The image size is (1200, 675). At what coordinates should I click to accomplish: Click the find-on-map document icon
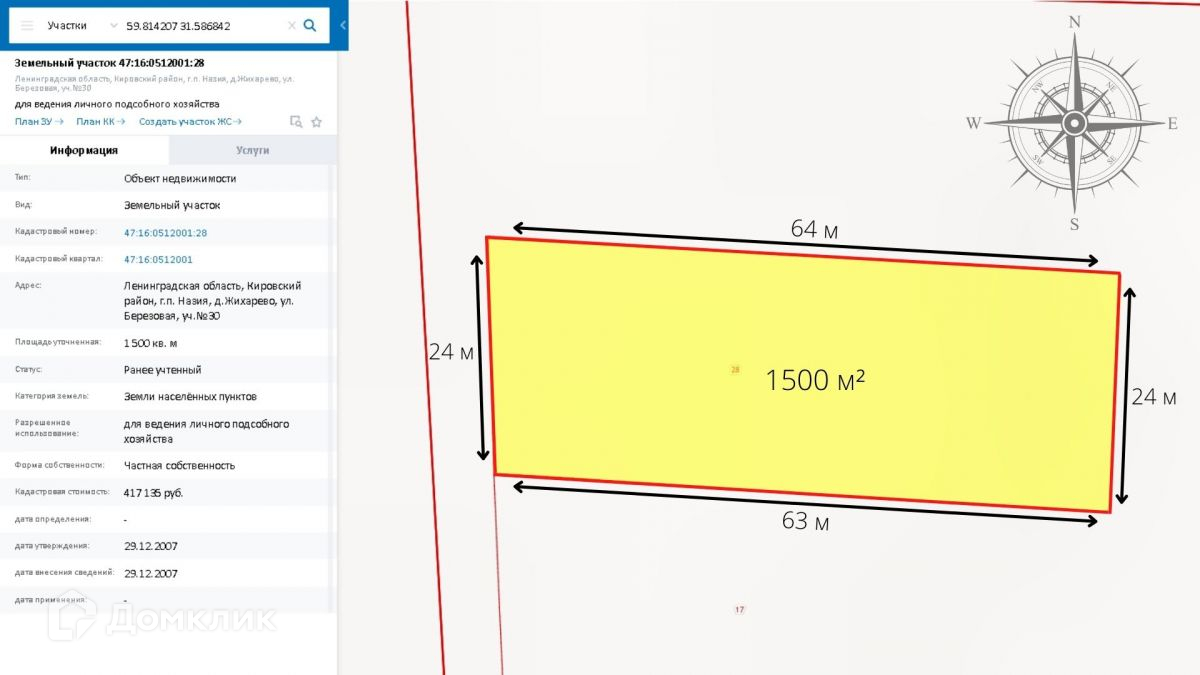(x=296, y=122)
